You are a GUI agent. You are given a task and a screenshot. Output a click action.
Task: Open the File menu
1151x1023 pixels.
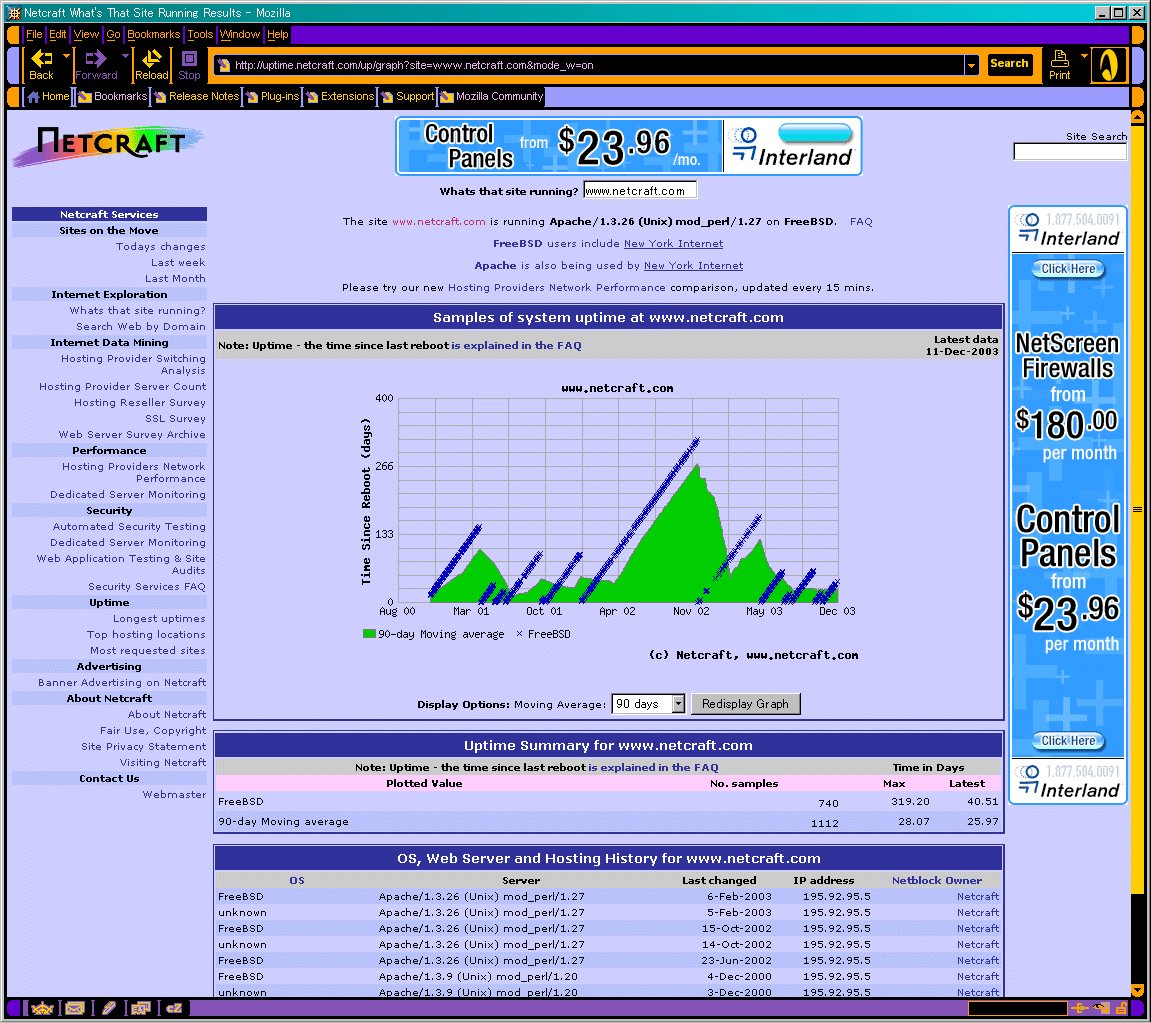click(34, 34)
